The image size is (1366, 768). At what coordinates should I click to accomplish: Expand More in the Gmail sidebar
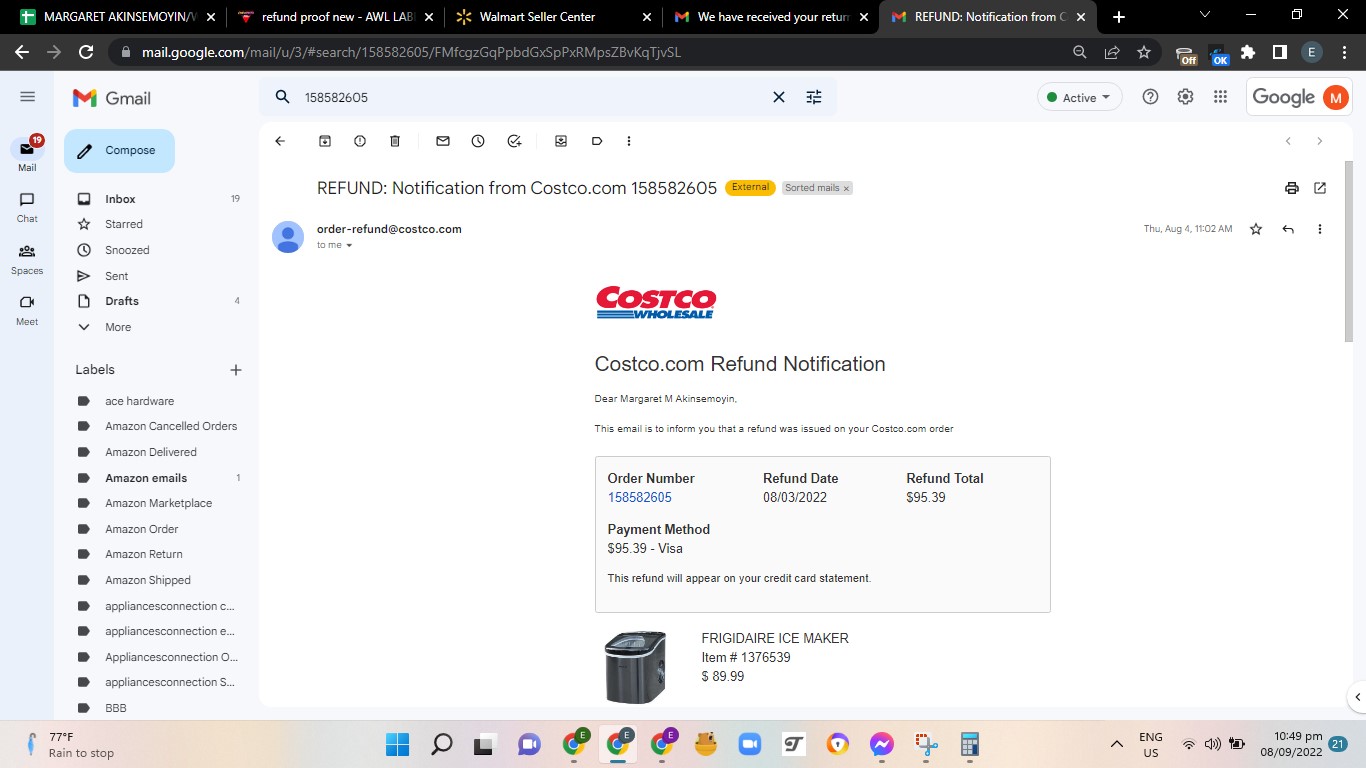click(118, 327)
